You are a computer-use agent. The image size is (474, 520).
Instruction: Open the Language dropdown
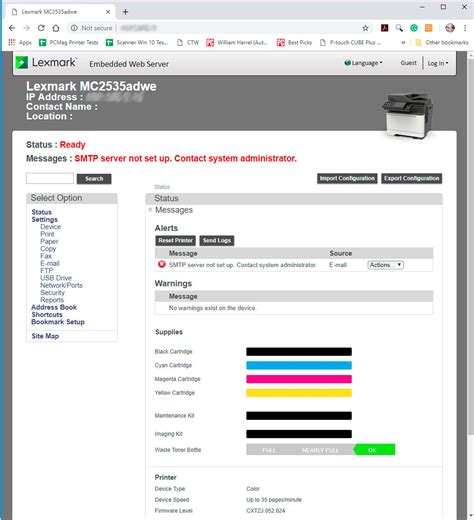pyautogui.click(x=363, y=63)
